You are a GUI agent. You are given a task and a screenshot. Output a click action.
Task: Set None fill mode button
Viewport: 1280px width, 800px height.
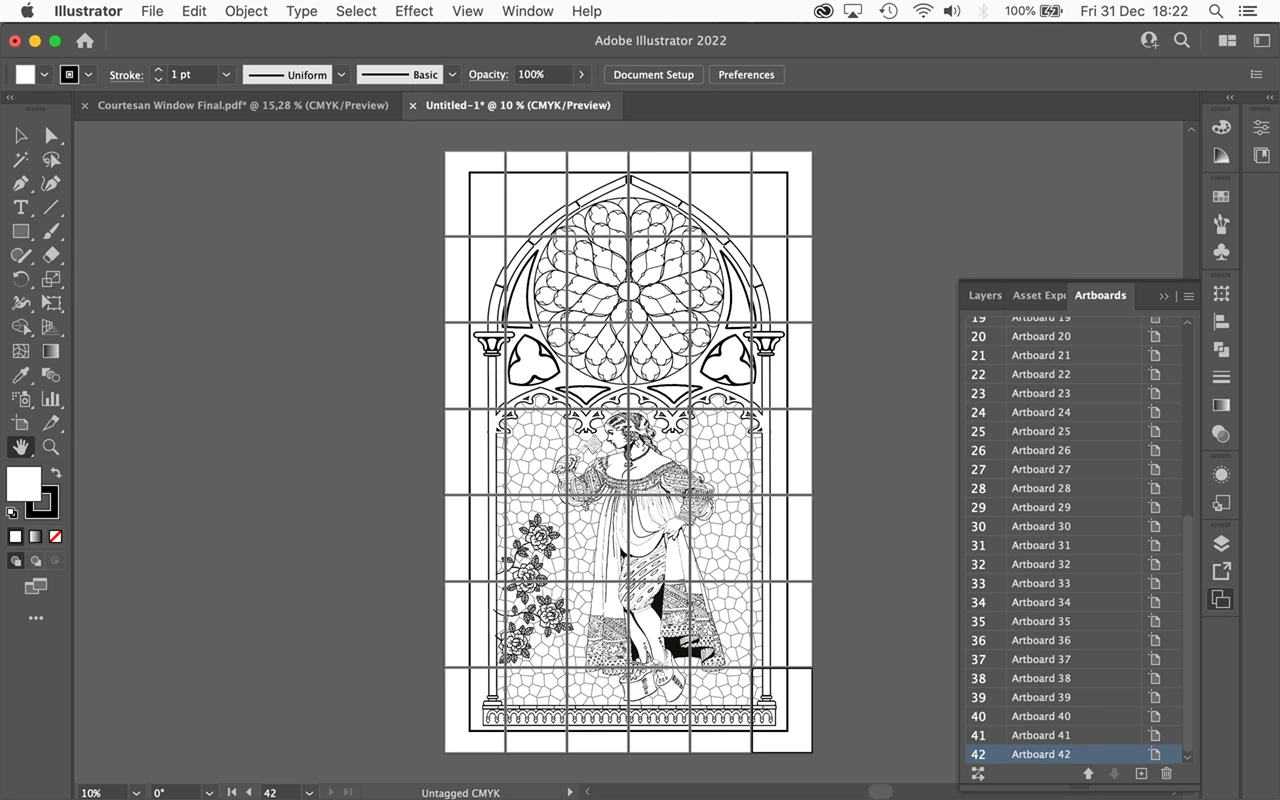click(x=55, y=537)
